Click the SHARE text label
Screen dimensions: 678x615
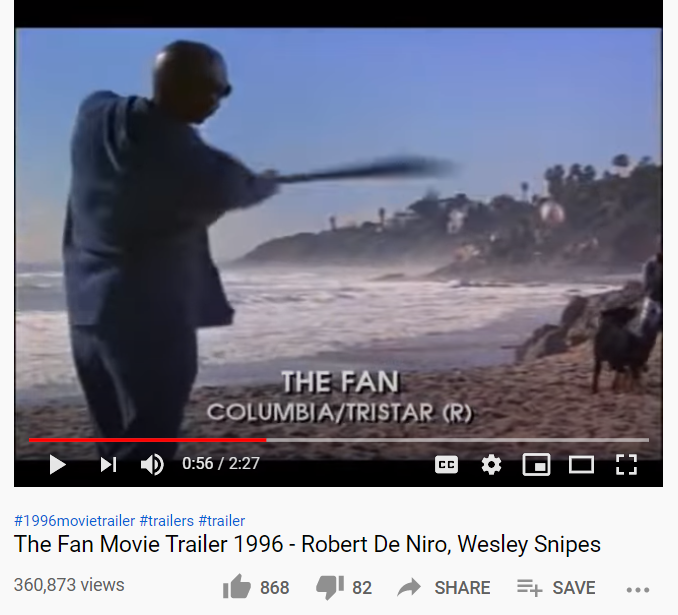click(x=462, y=588)
